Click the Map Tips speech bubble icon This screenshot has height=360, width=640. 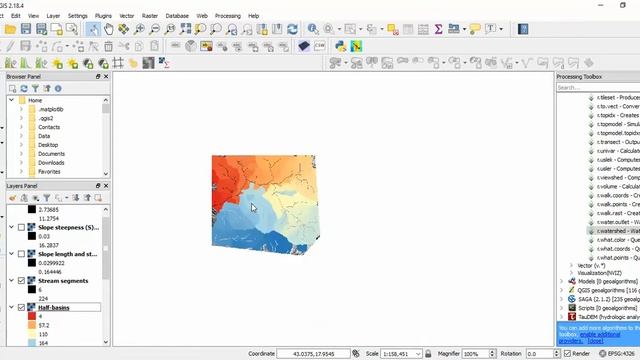[x=475, y=29]
